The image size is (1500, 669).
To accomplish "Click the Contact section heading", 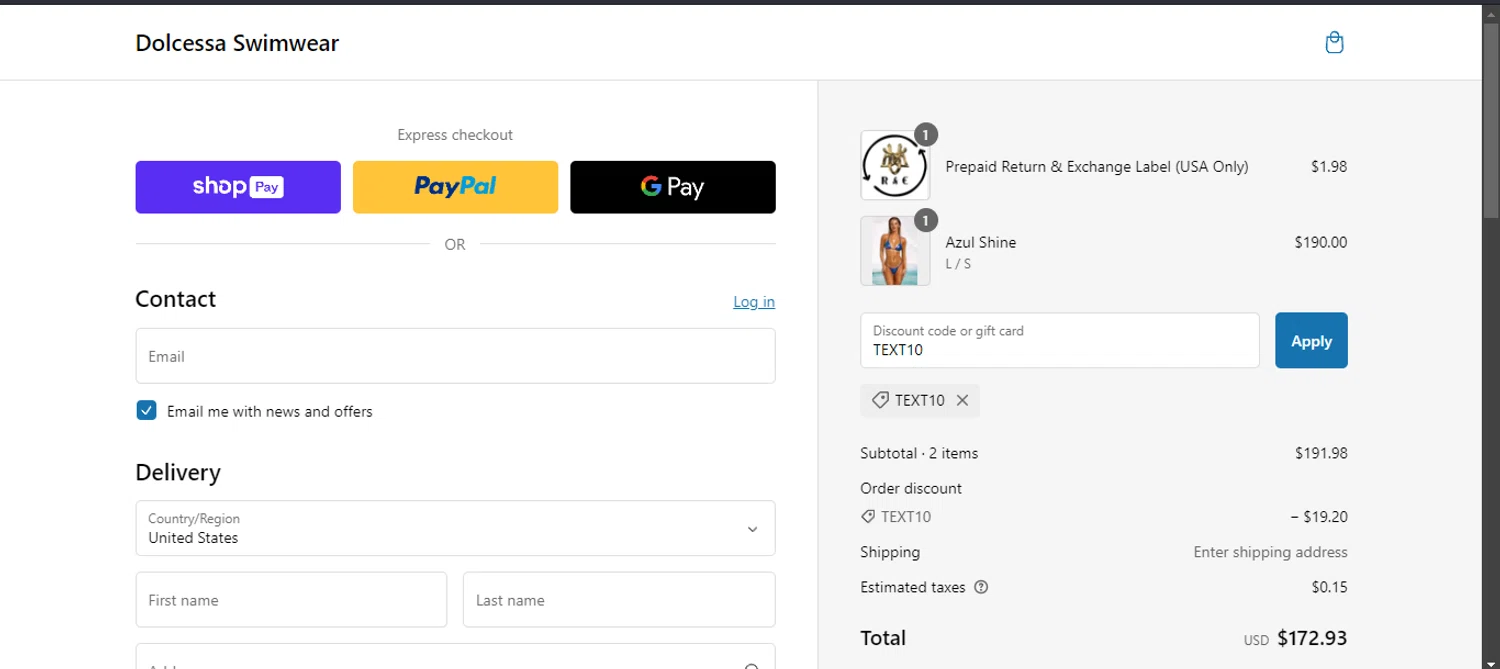I will point(175,299).
